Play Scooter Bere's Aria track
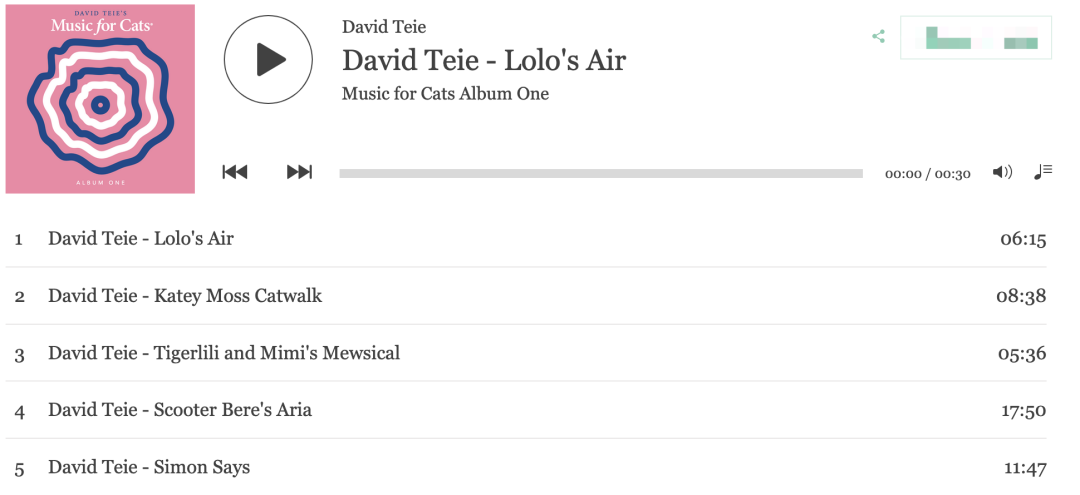 point(180,410)
